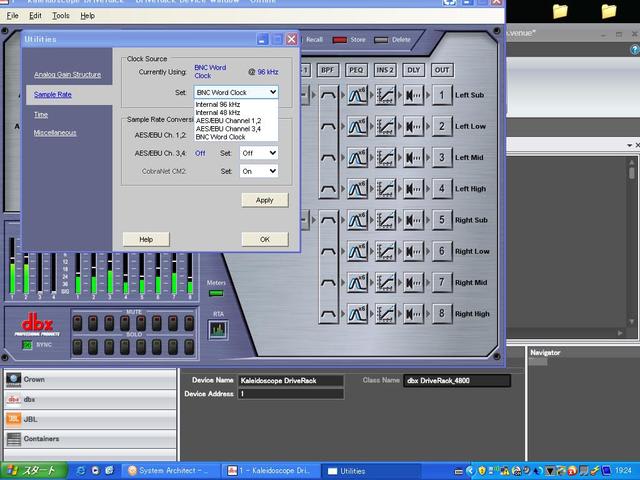Open delay block for Left Low

point(413,127)
